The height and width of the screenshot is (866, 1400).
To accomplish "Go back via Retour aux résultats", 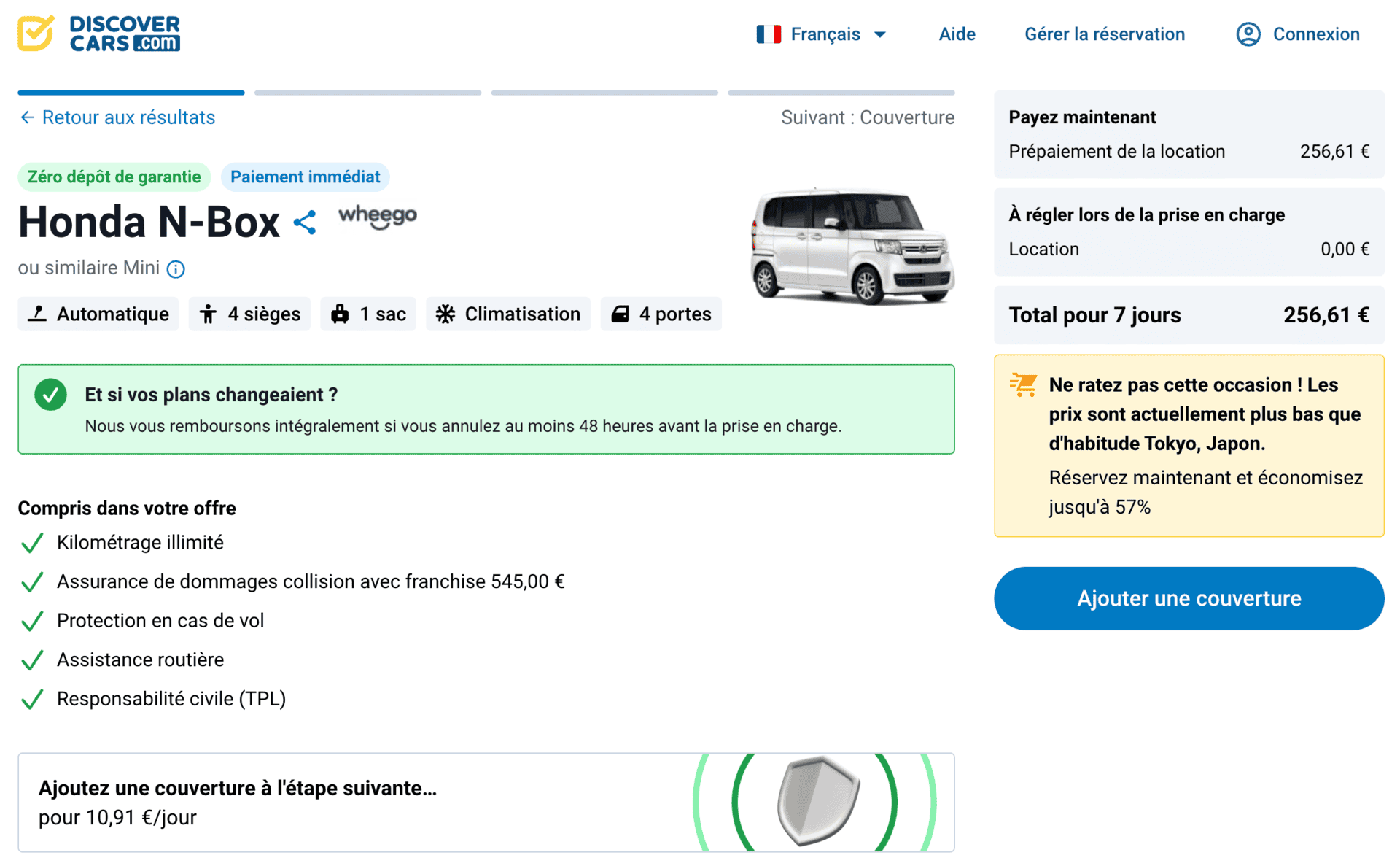I will coord(117,117).
